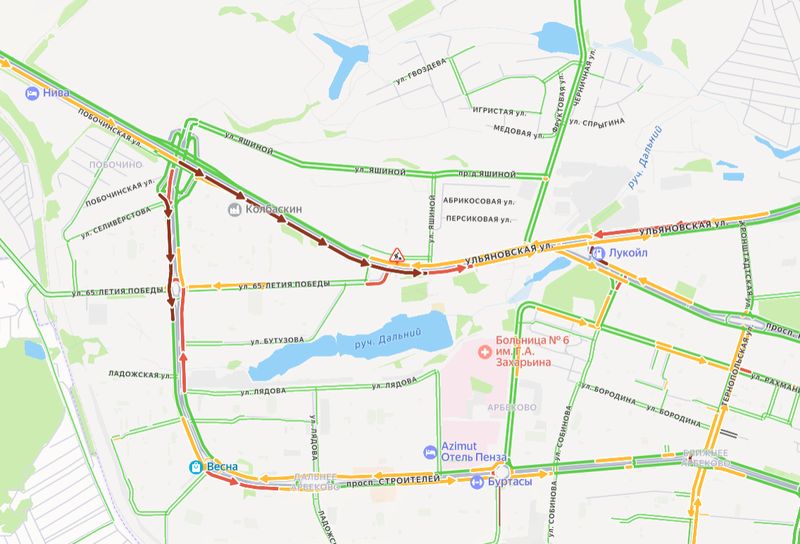Open the Больница № 6 им. Г.А. Захарьина label

(x=530, y=351)
